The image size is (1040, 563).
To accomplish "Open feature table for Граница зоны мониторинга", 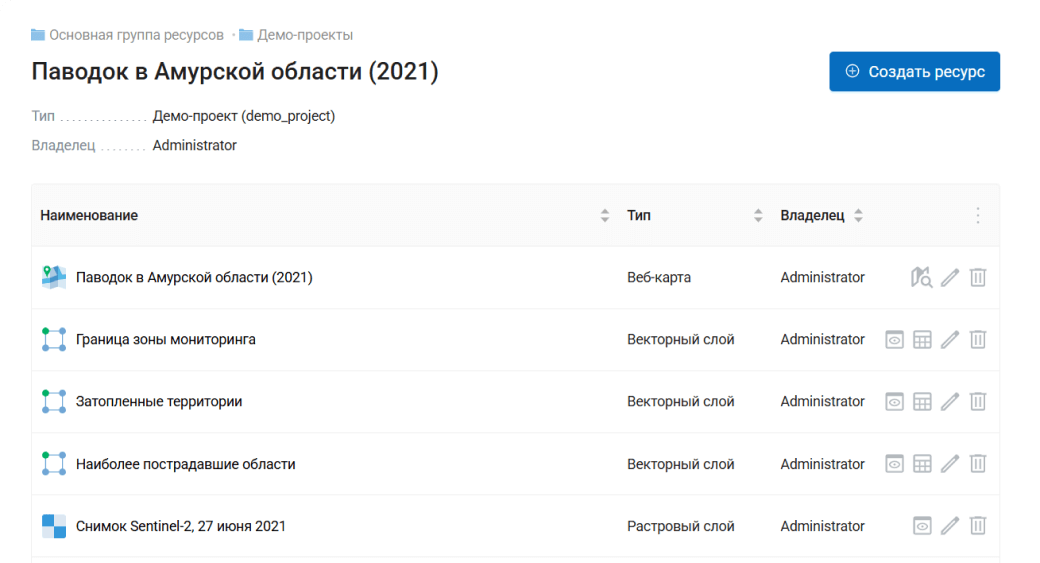I will [x=922, y=340].
